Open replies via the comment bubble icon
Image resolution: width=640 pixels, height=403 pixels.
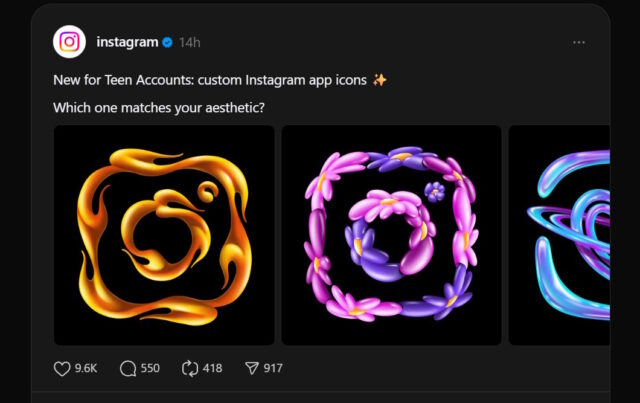coord(128,368)
